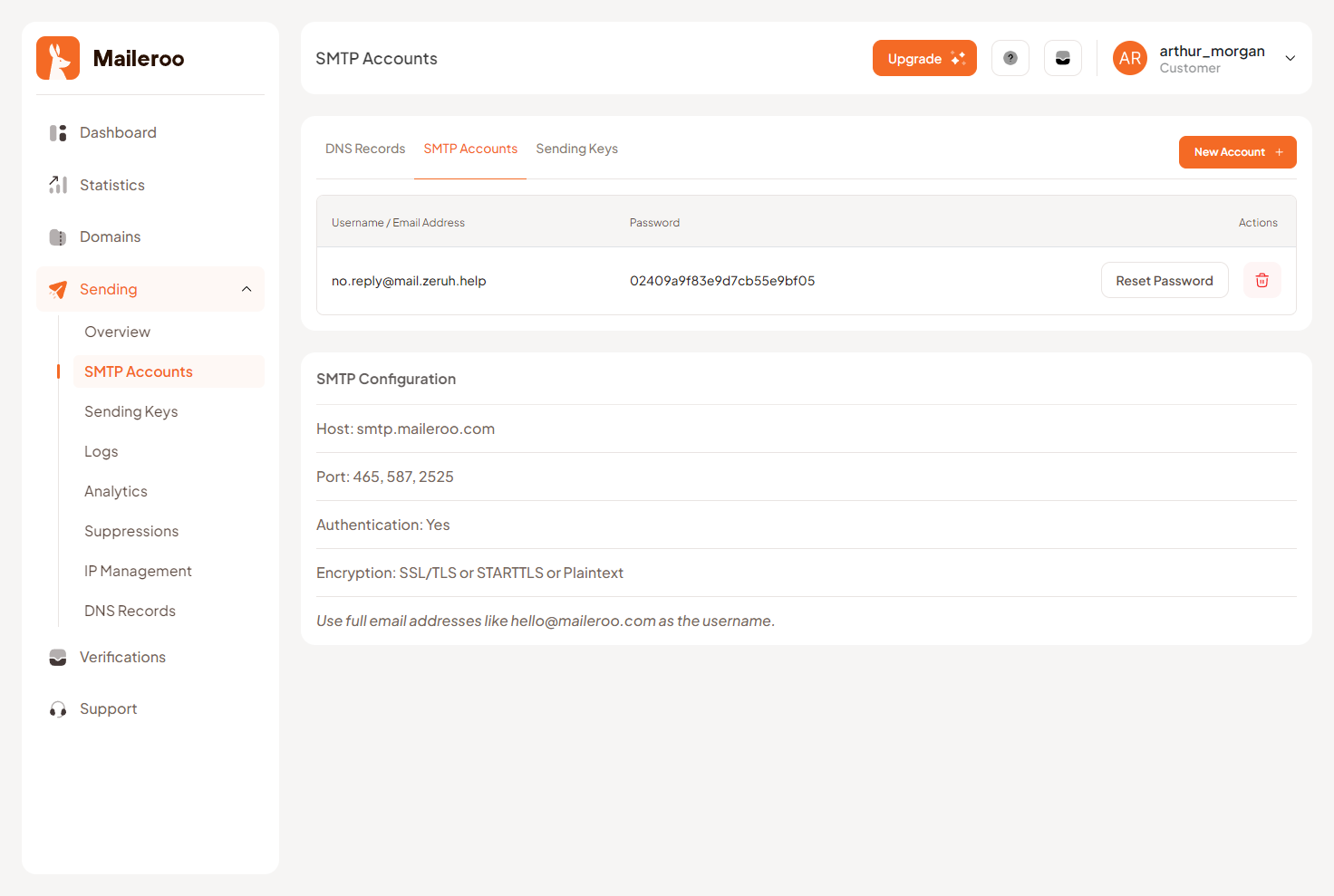Click the verification widget icon beside the help icon
Screen dimensions: 1334x896
click(x=1062, y=58)
